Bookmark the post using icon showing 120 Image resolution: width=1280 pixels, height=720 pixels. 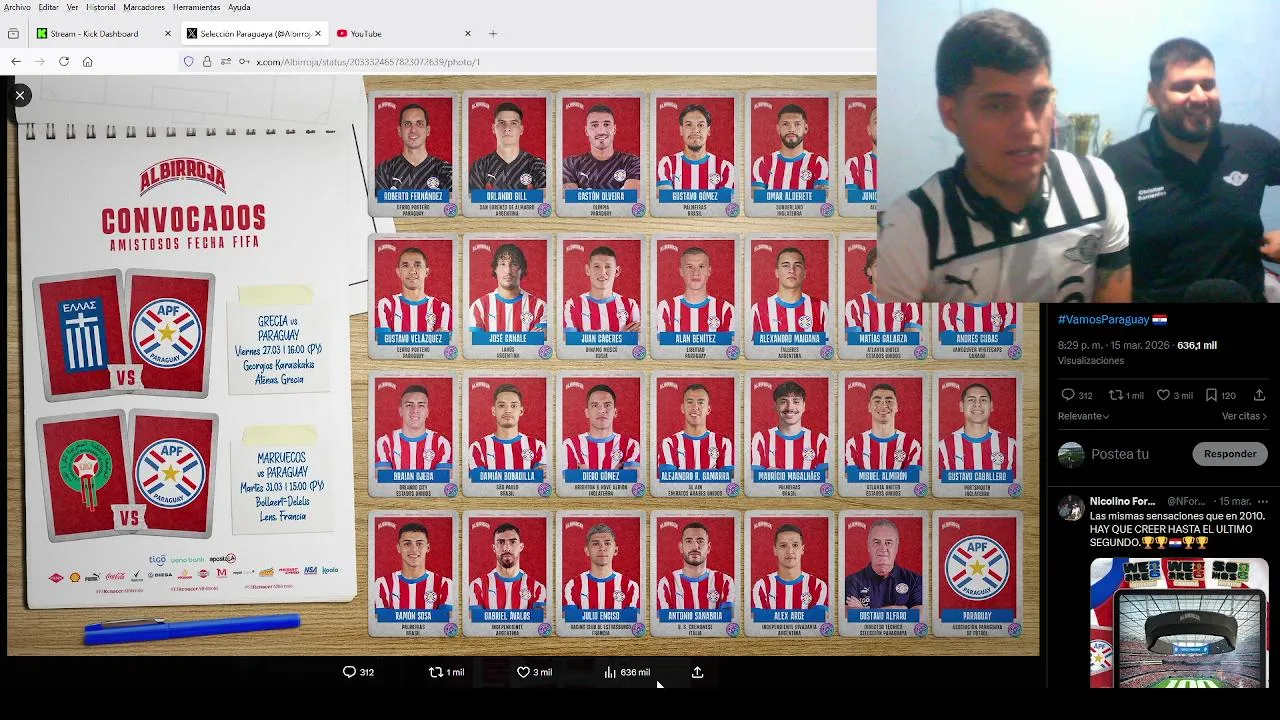[1211, 395]
